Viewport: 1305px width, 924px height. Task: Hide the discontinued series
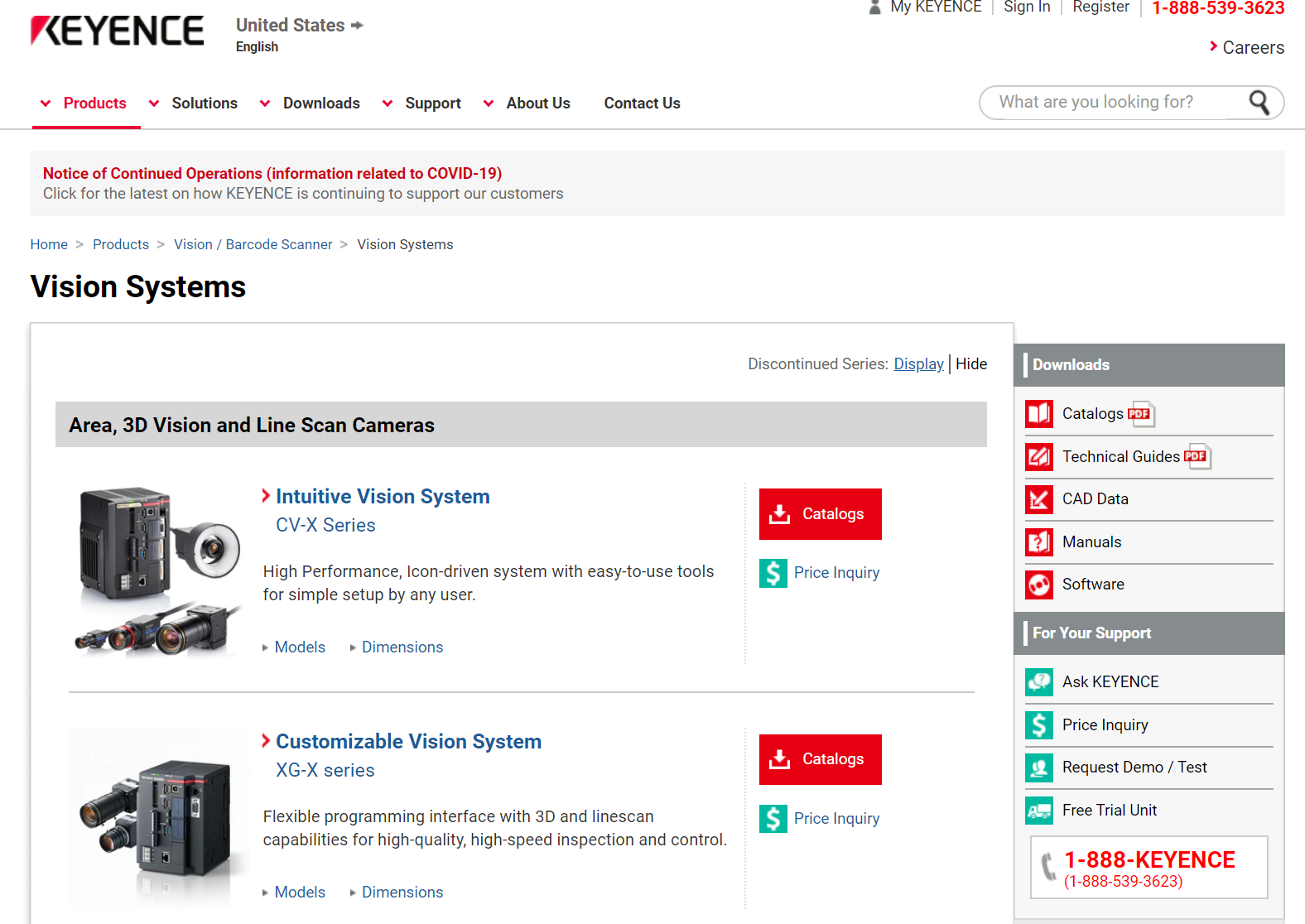tap(971, 364)
